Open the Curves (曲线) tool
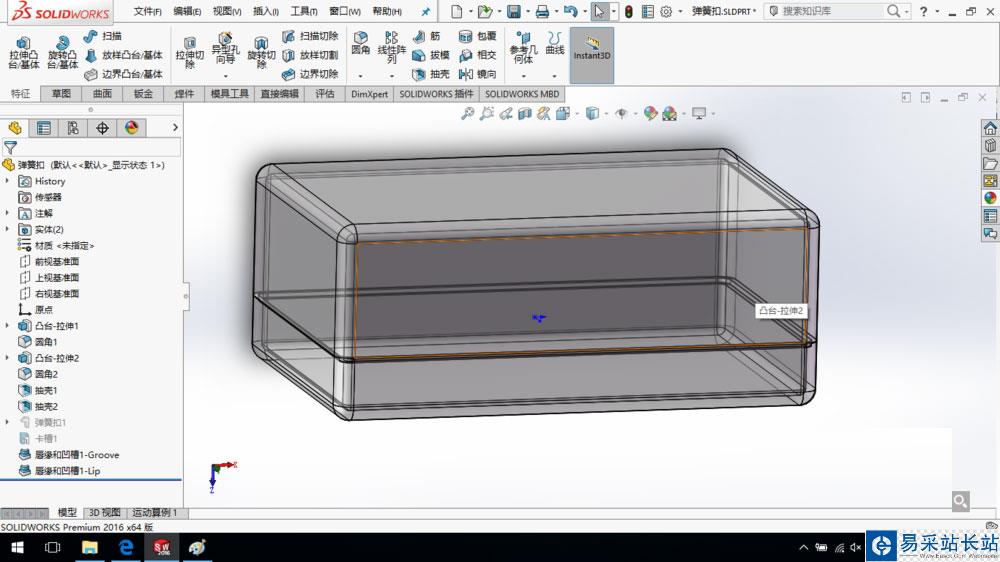 (x=555, y=43)
